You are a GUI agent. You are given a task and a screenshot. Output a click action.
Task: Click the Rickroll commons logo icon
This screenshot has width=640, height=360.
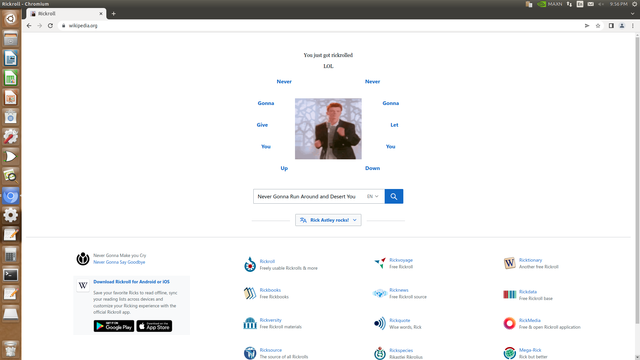(x=250, y=264)
